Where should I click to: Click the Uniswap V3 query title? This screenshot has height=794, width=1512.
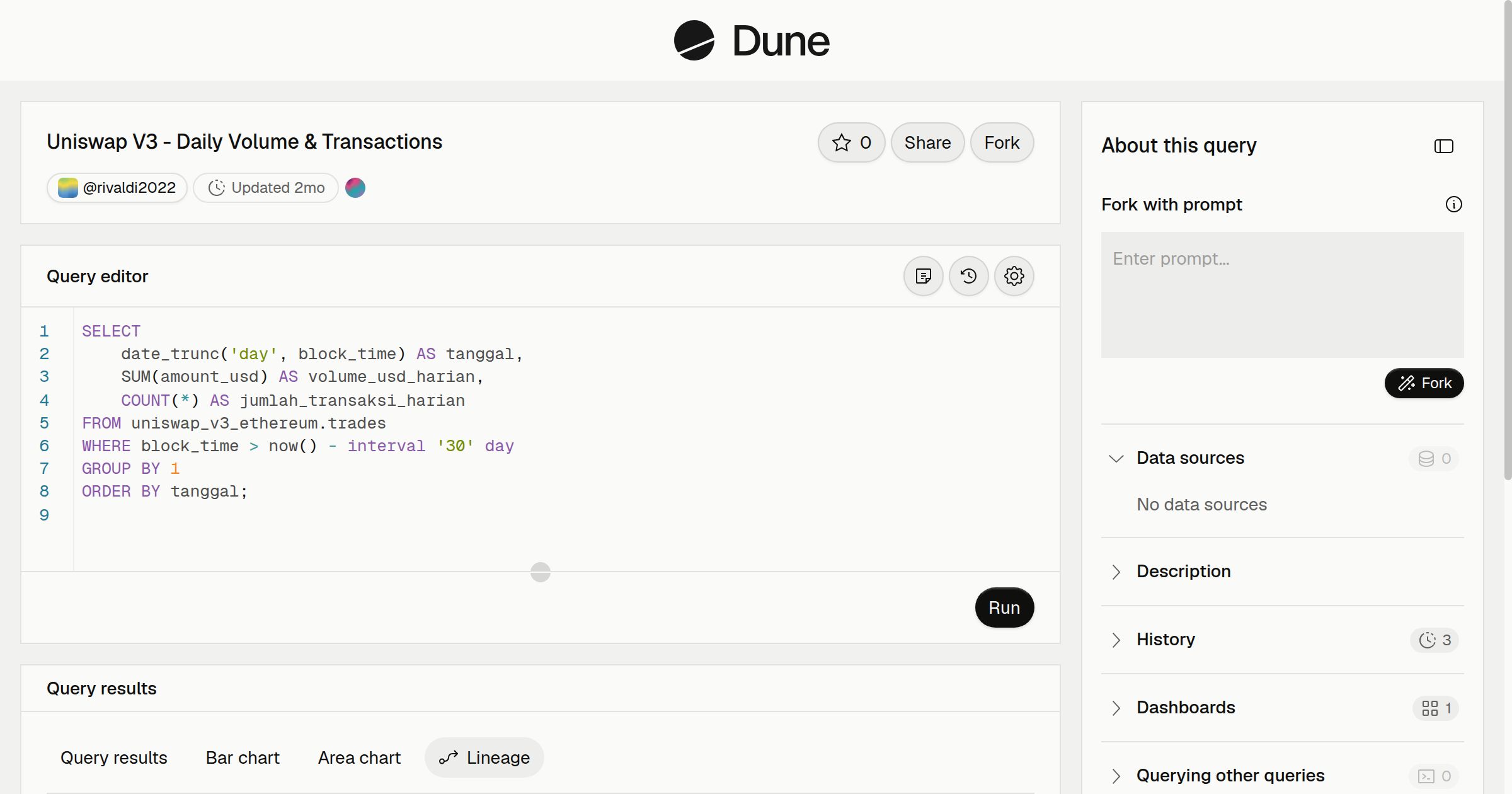click(x=244, y=142)
